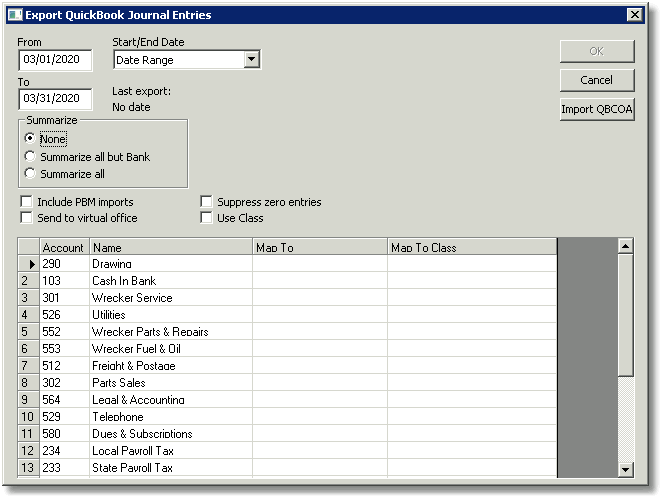Select row header 10 for Telephone

[x=29, y=416]
